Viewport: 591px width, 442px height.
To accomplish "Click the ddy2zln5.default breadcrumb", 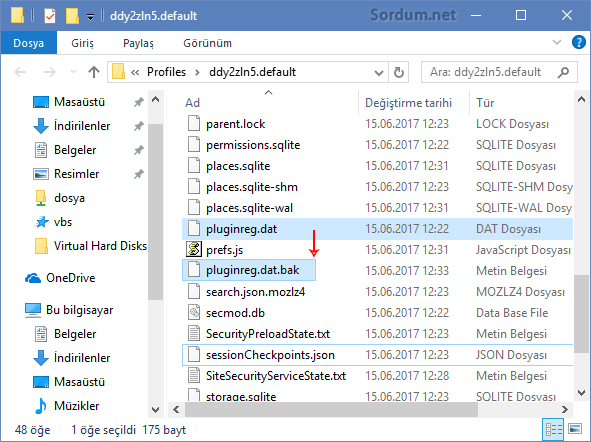I will point(253,72).
